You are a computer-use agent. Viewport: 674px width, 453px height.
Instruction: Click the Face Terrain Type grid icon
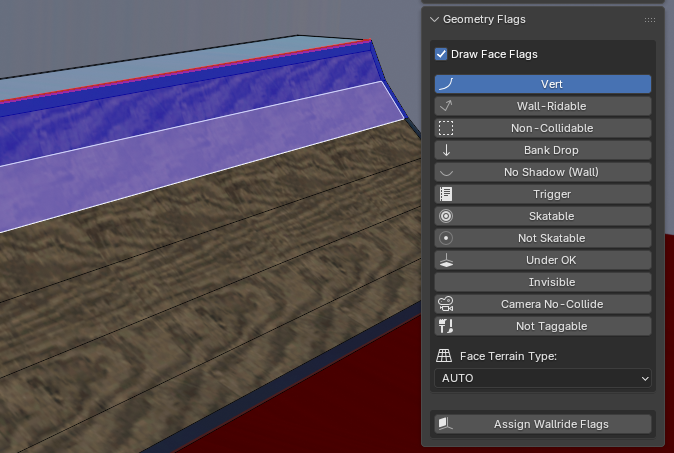pyautogui.click(x=445, y=356)
